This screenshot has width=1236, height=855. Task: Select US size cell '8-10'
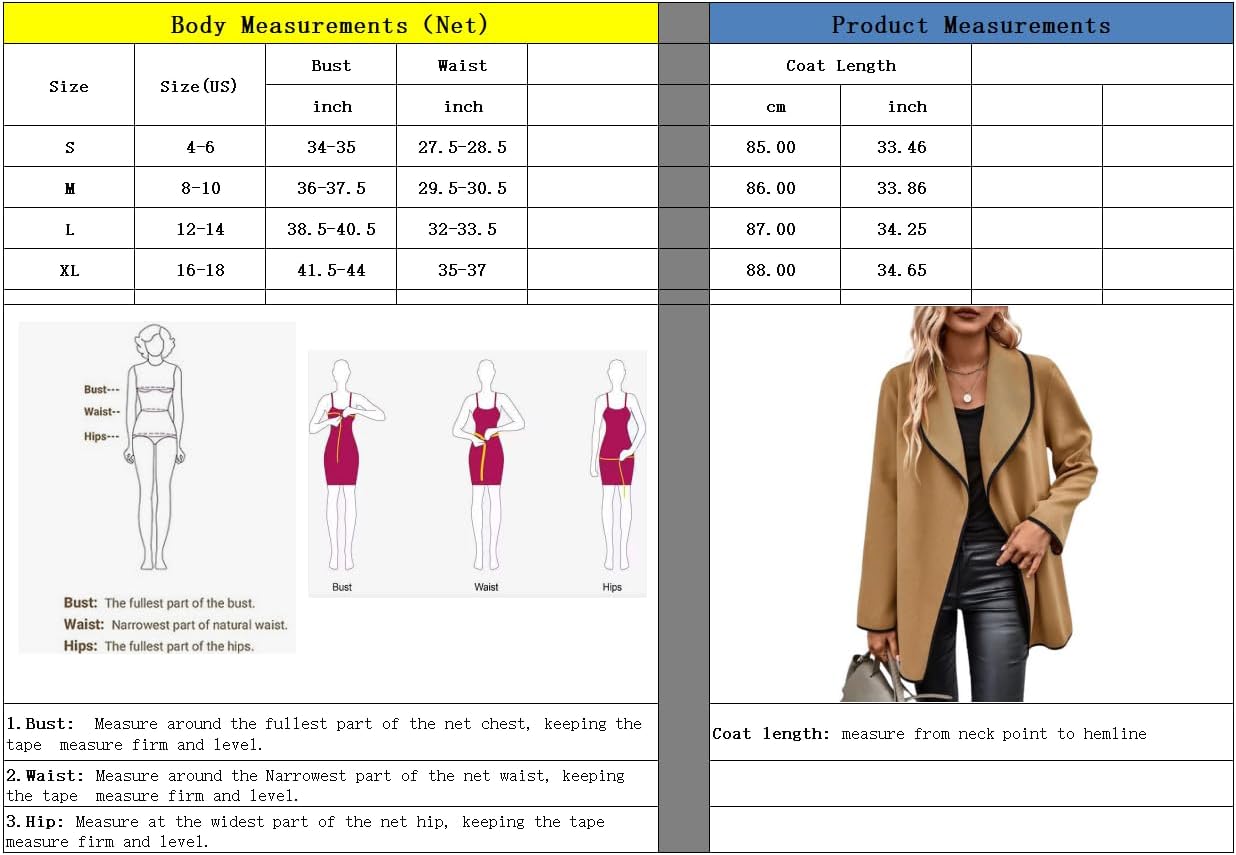pyautogui.click(x=200, y=188)
